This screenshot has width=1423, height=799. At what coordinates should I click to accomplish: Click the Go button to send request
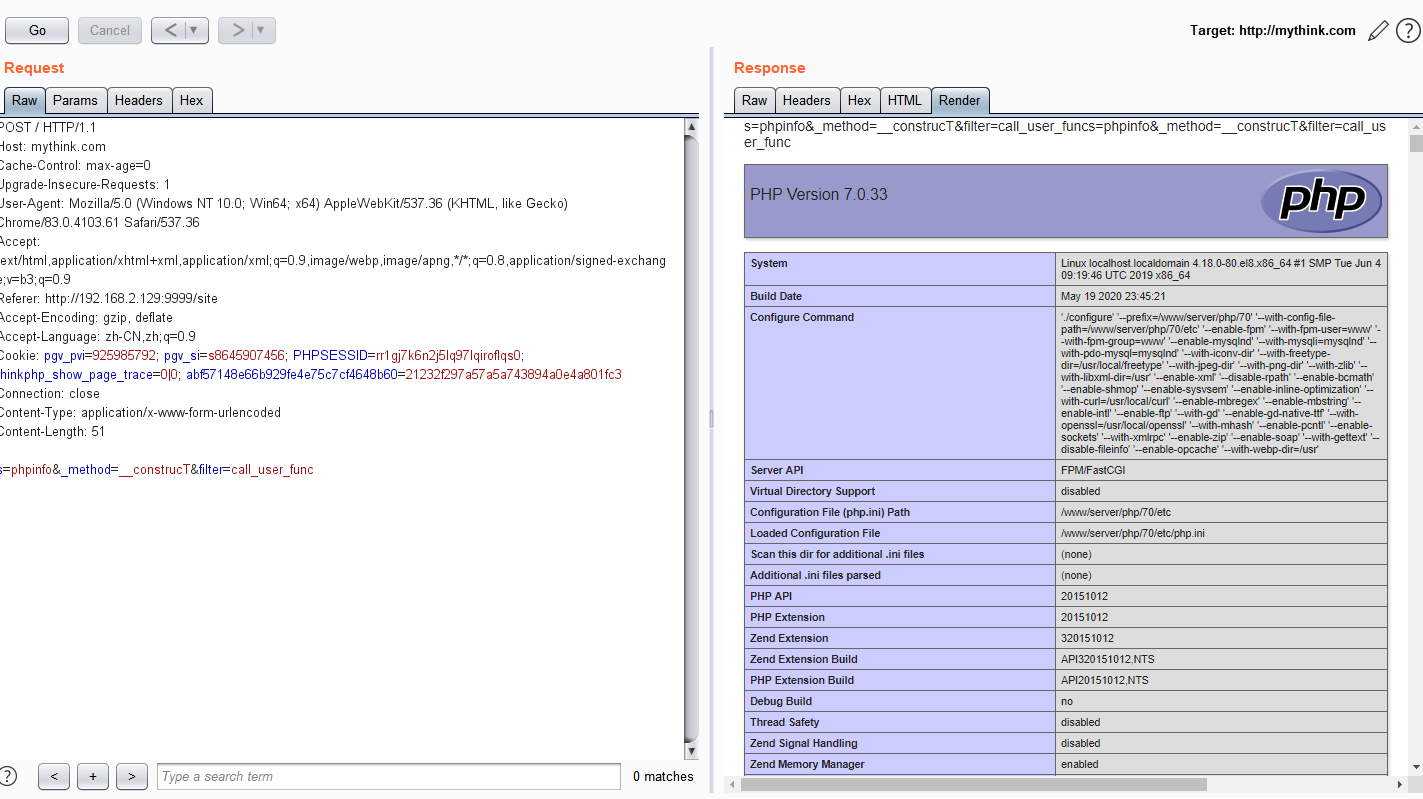(37, 31)
